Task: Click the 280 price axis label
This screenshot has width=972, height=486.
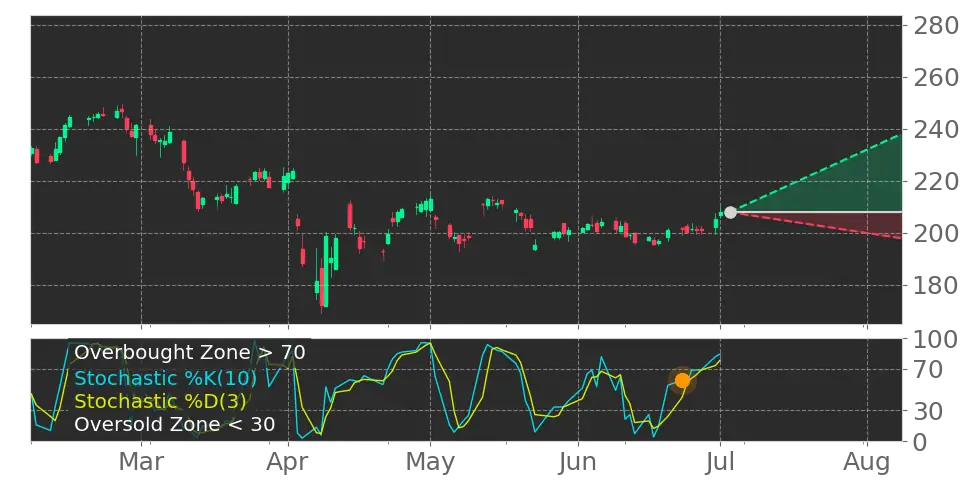Action: (934, 26)
